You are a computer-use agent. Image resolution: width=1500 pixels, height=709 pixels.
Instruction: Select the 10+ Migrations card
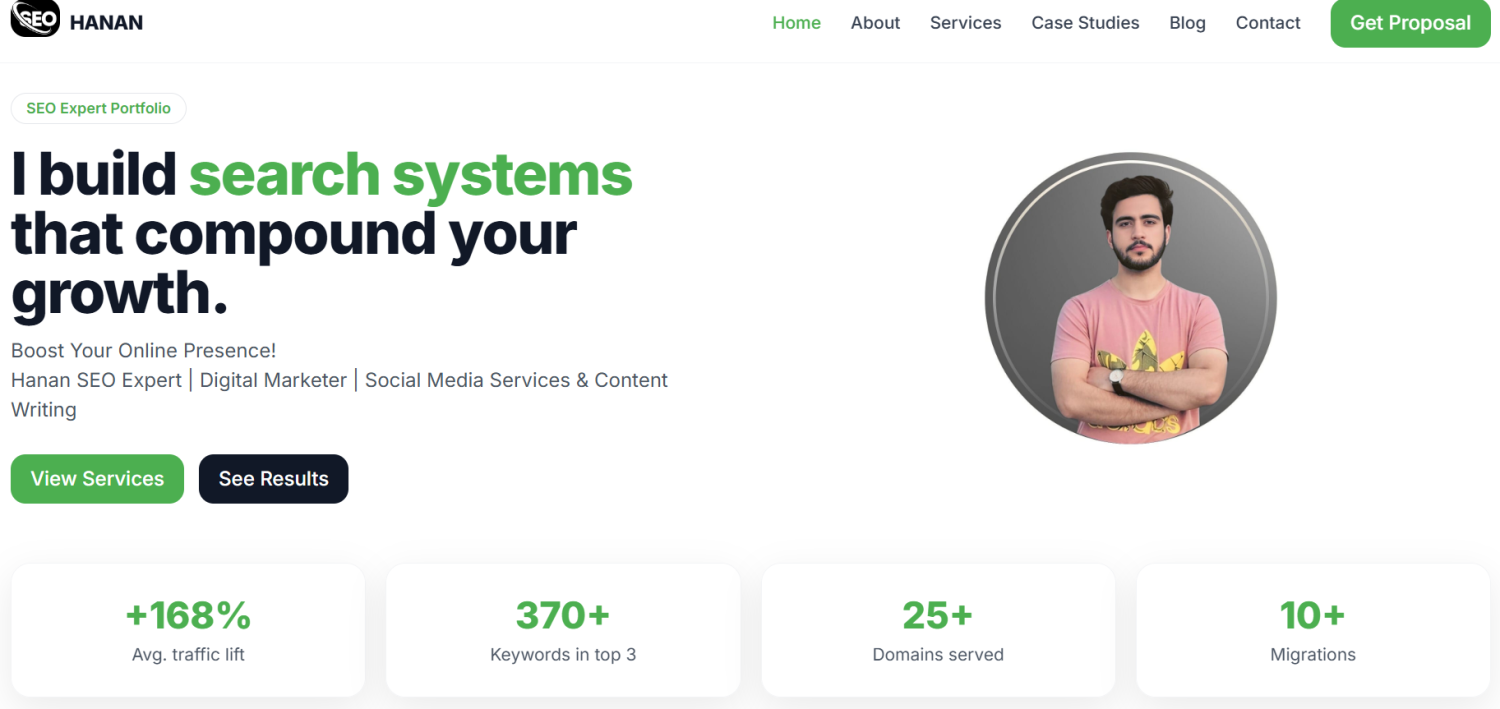point(1313,630)
